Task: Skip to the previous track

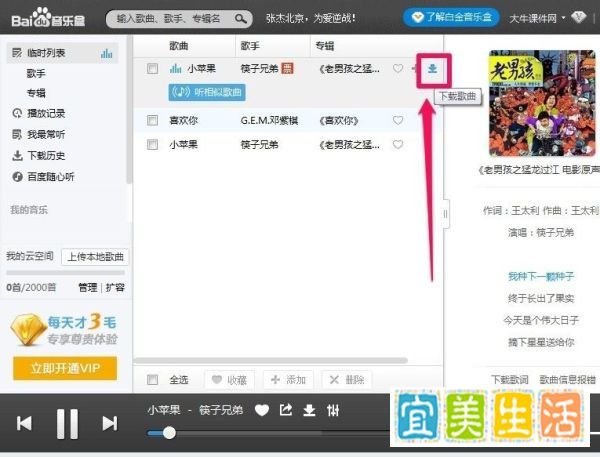Action: (24, 423)
